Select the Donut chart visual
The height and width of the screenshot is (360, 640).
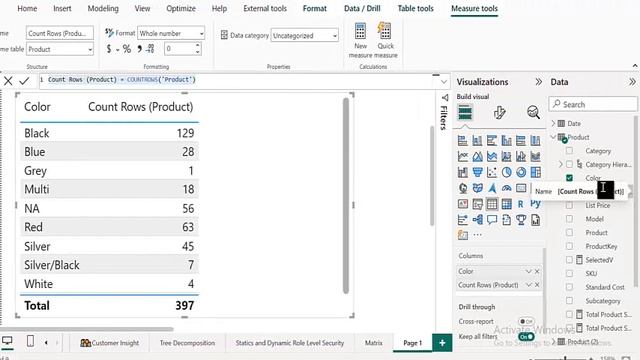click(x=521, y=172)
